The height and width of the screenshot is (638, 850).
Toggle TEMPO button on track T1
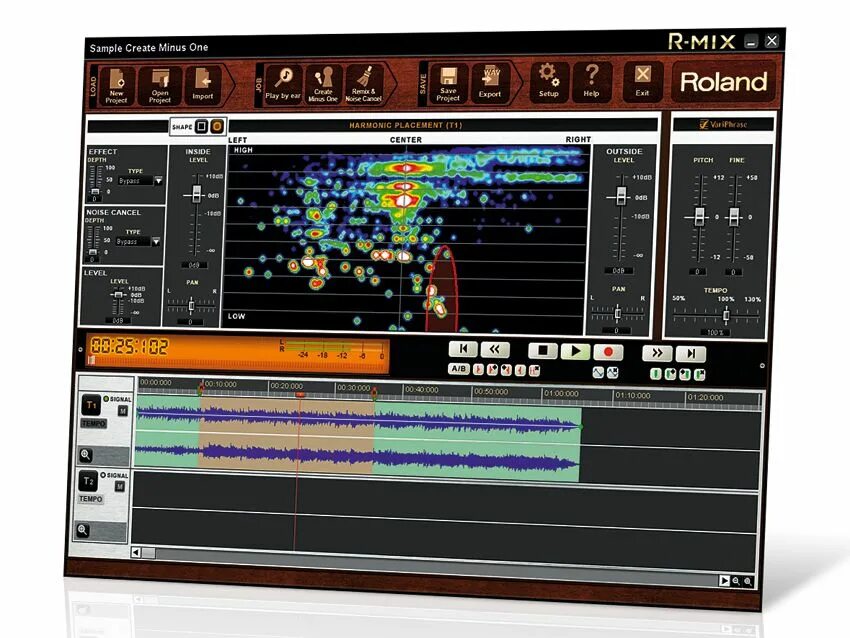click(x=94, y=423)
